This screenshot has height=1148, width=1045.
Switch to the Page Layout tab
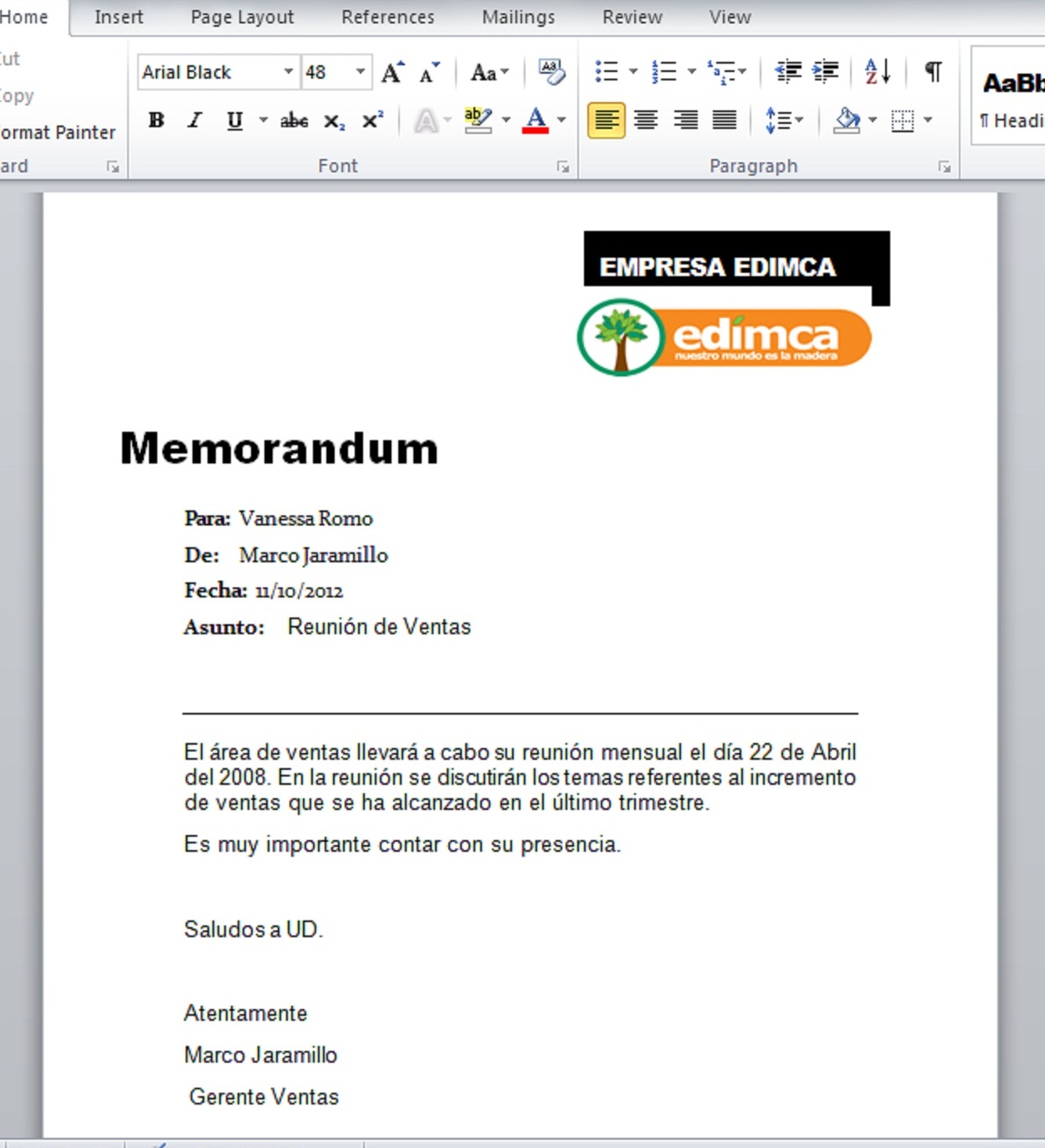click(242, 16)
